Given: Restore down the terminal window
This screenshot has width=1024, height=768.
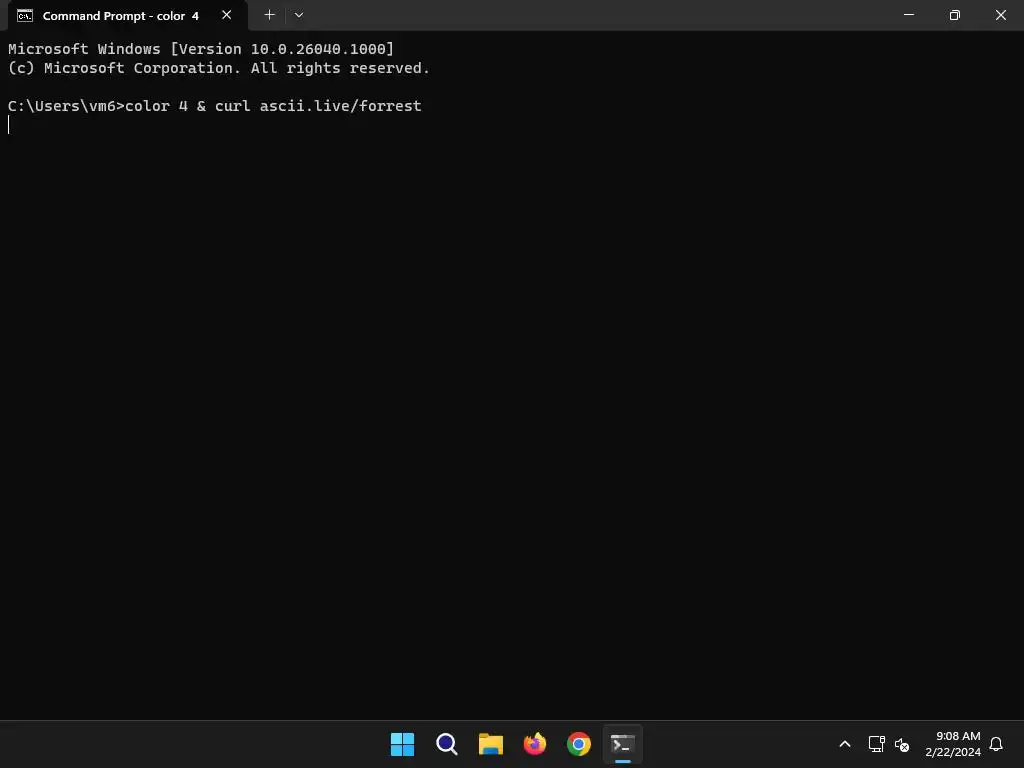Looking at the screenshot, I should (954, 14).
